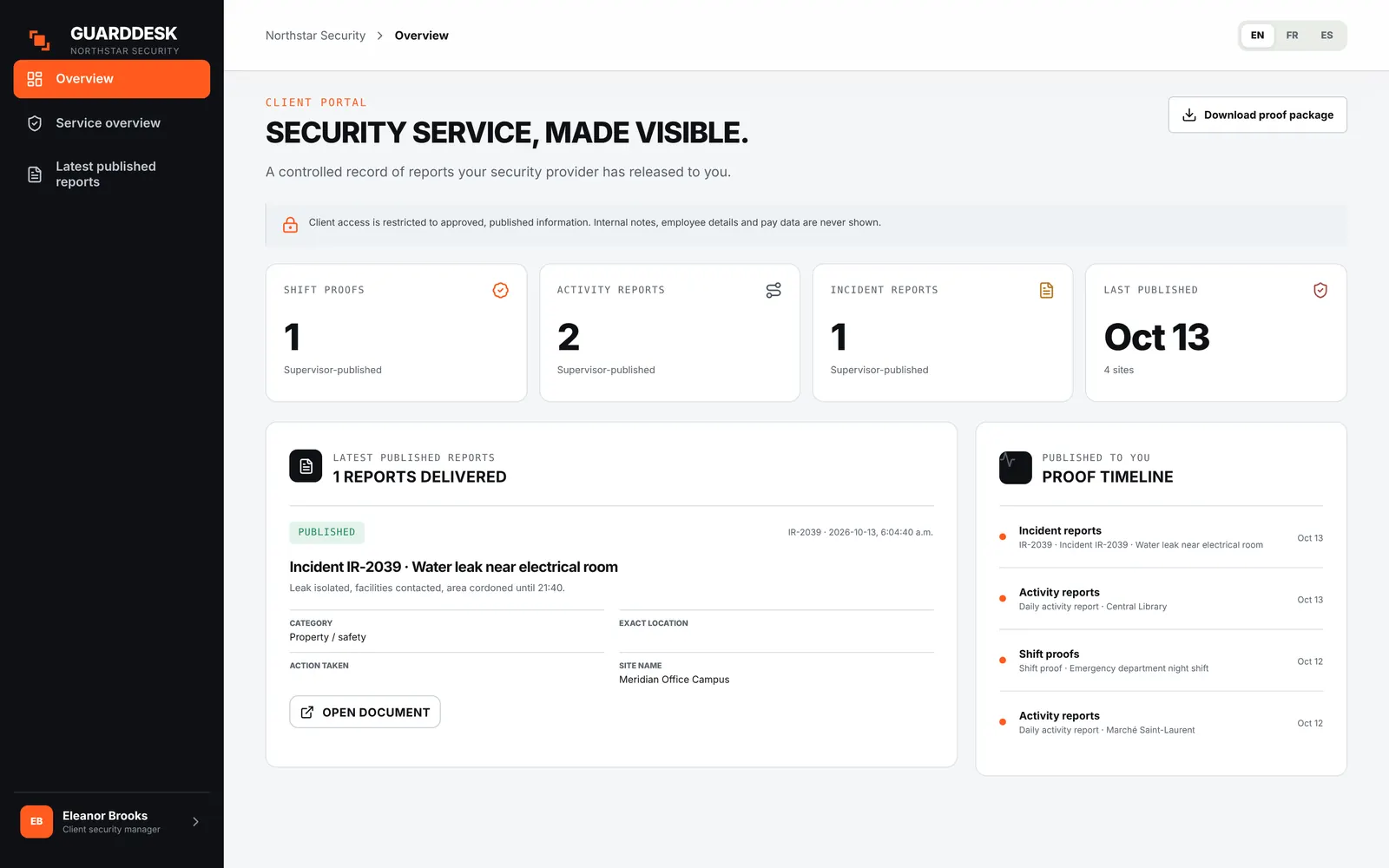Screen dimensions: 1389x868
Task: Open the Incident reports IR-2039 timeline entry
Action: [1161, 537]
